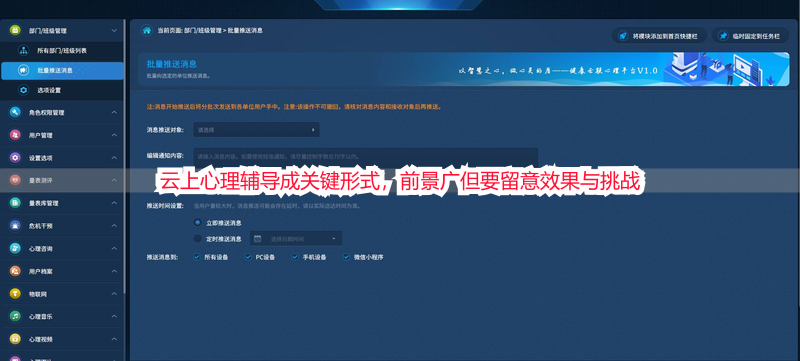The width and height of the screenshot is (800, 361).
Task: Click the 物联网 sidebar icon
Action: (x=15, y=294)
